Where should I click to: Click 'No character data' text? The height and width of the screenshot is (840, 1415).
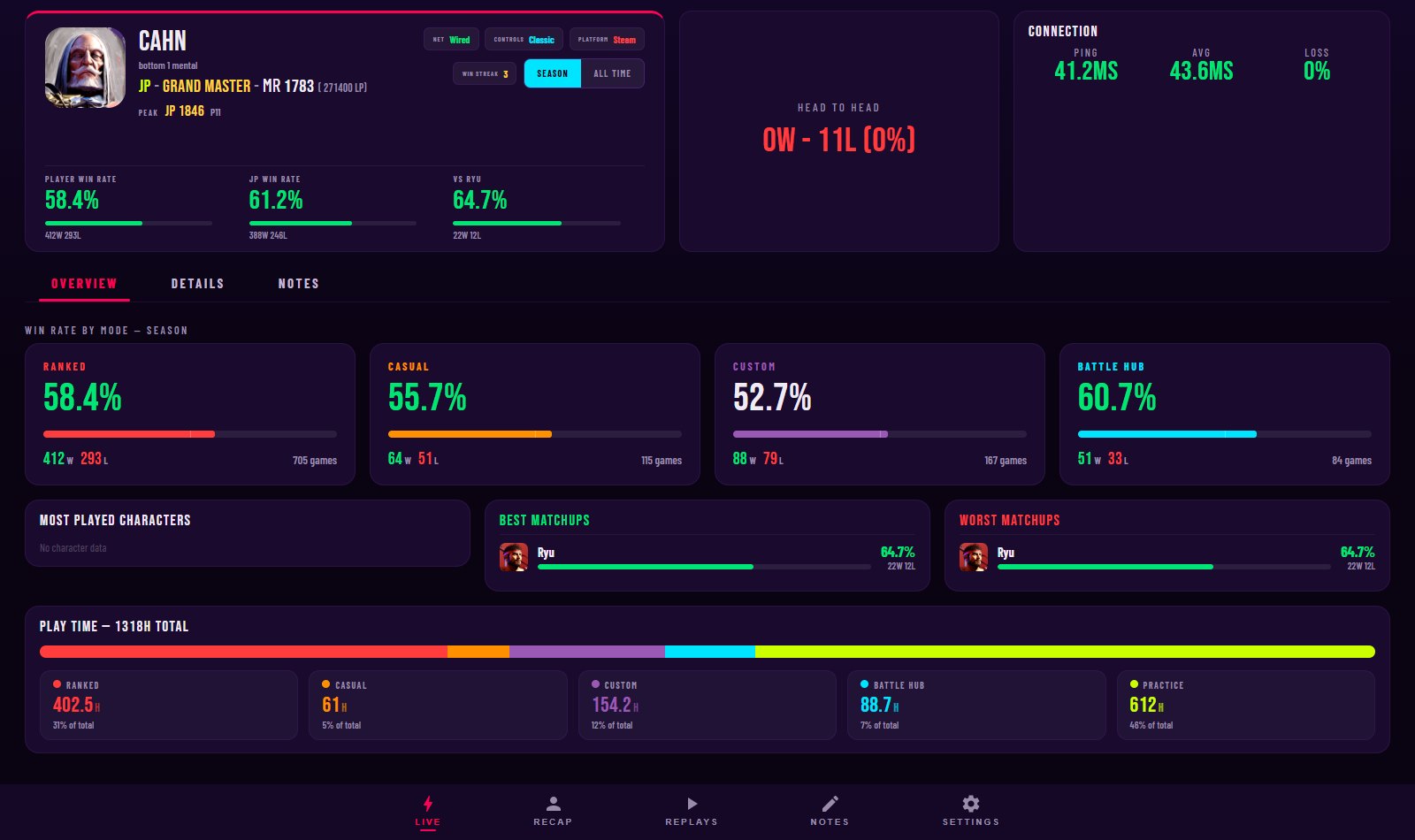[x=73, y=548]
